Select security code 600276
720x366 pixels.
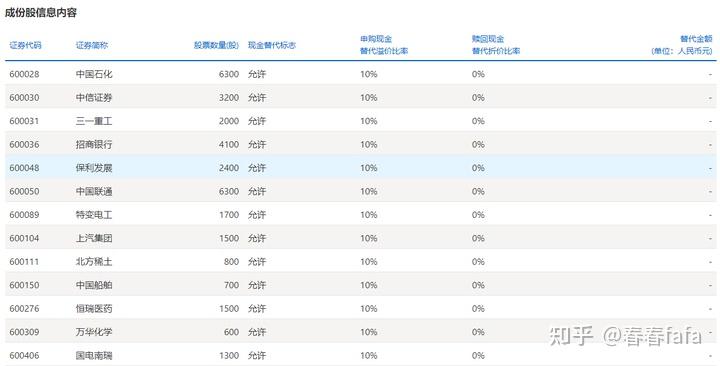click(24, 308)
